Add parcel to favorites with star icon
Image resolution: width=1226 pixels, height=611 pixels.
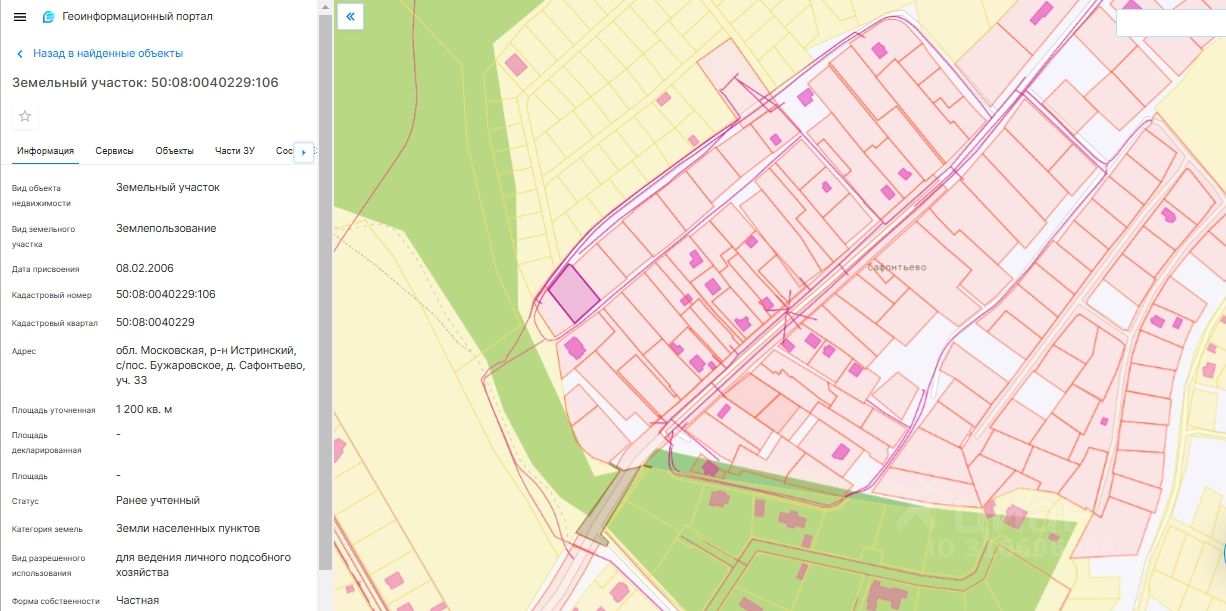[x=25, y=116]
